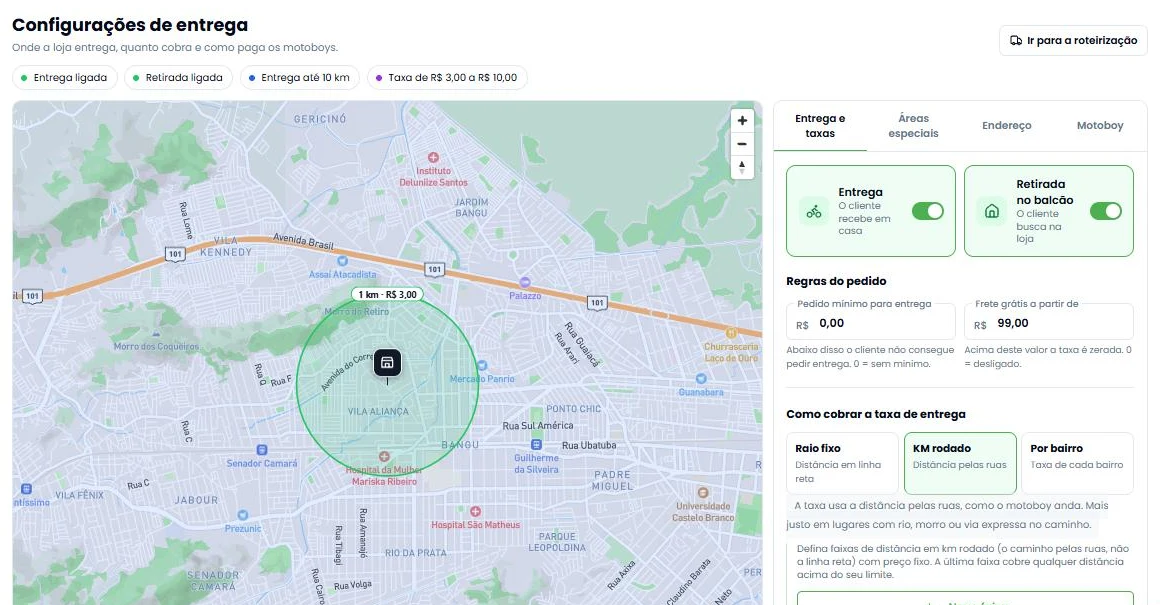The image size is (1160, 605).
Task: Choose the KM rodado pricing option
Action: [x=960, y=464]
